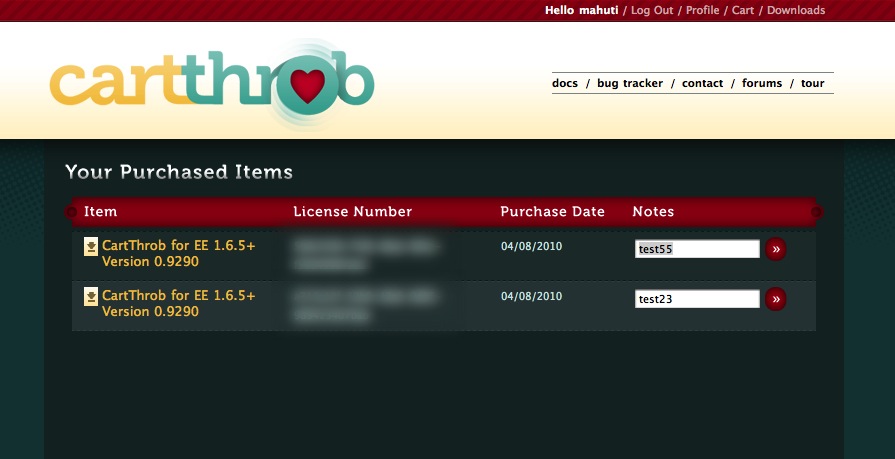The height and width of the screenshot is (459, 895).
Task: Open Downloads in the top bar
Action: click(x=796, y=10)
